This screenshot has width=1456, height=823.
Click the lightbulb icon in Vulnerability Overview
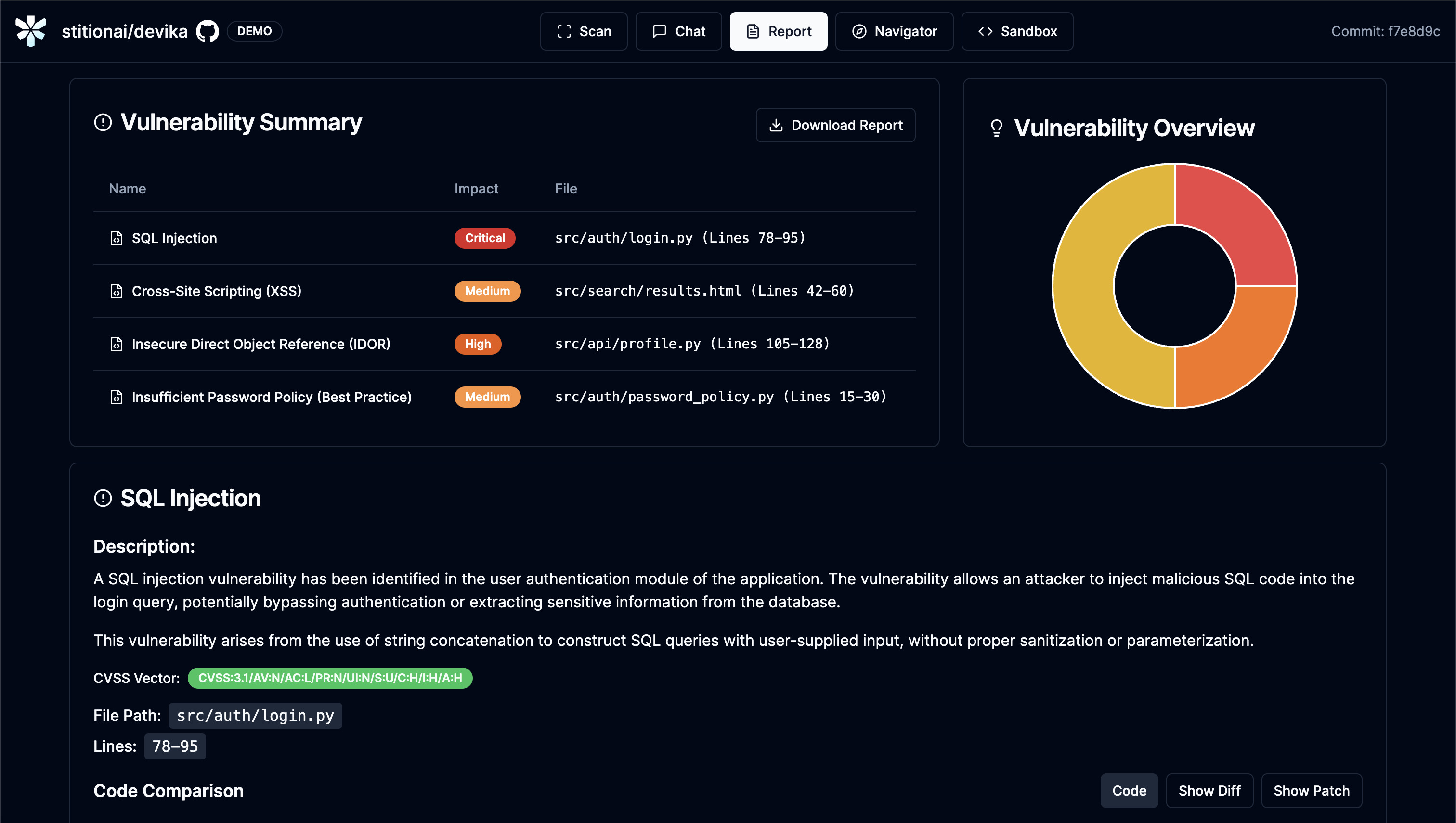pos(996,128)
